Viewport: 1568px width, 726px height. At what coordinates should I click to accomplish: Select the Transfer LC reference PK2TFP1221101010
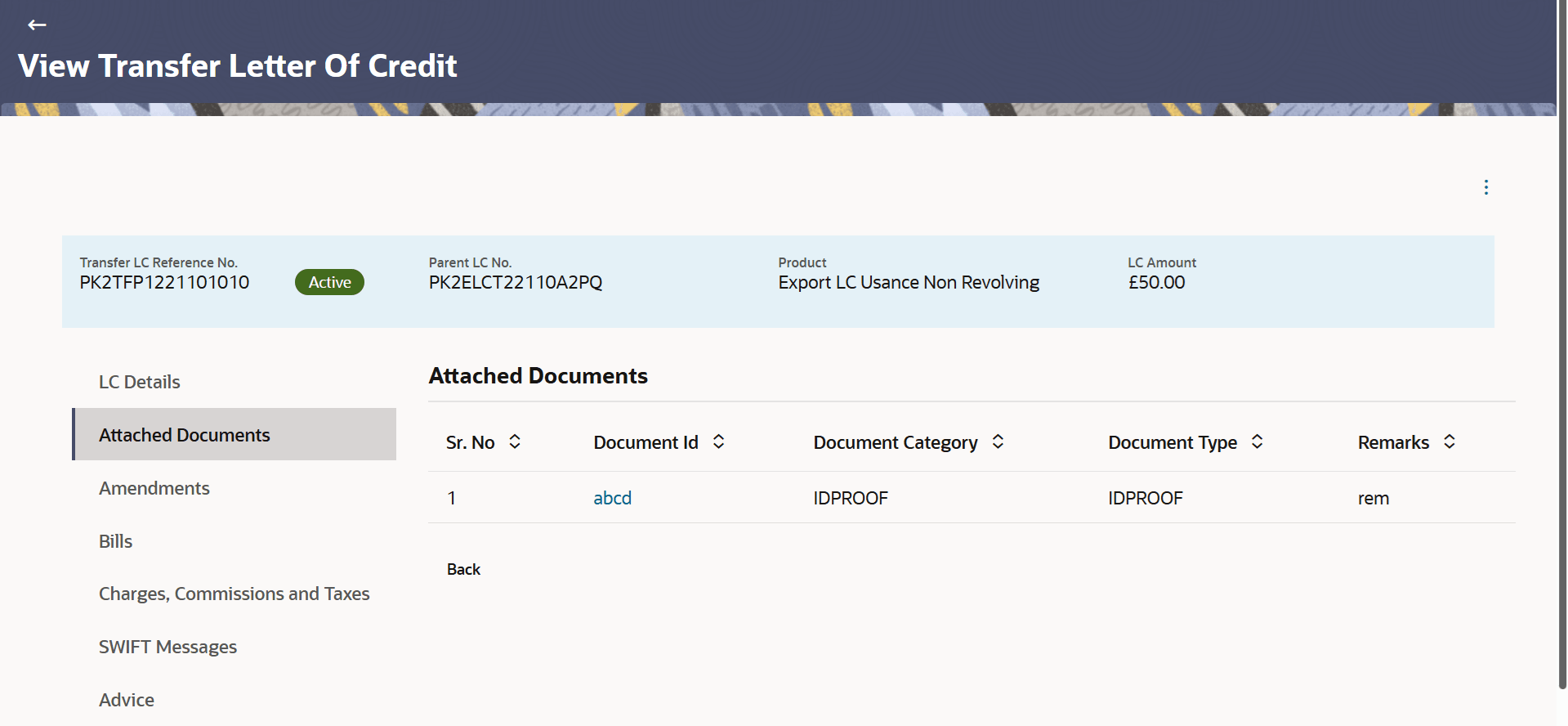point(164,283)
